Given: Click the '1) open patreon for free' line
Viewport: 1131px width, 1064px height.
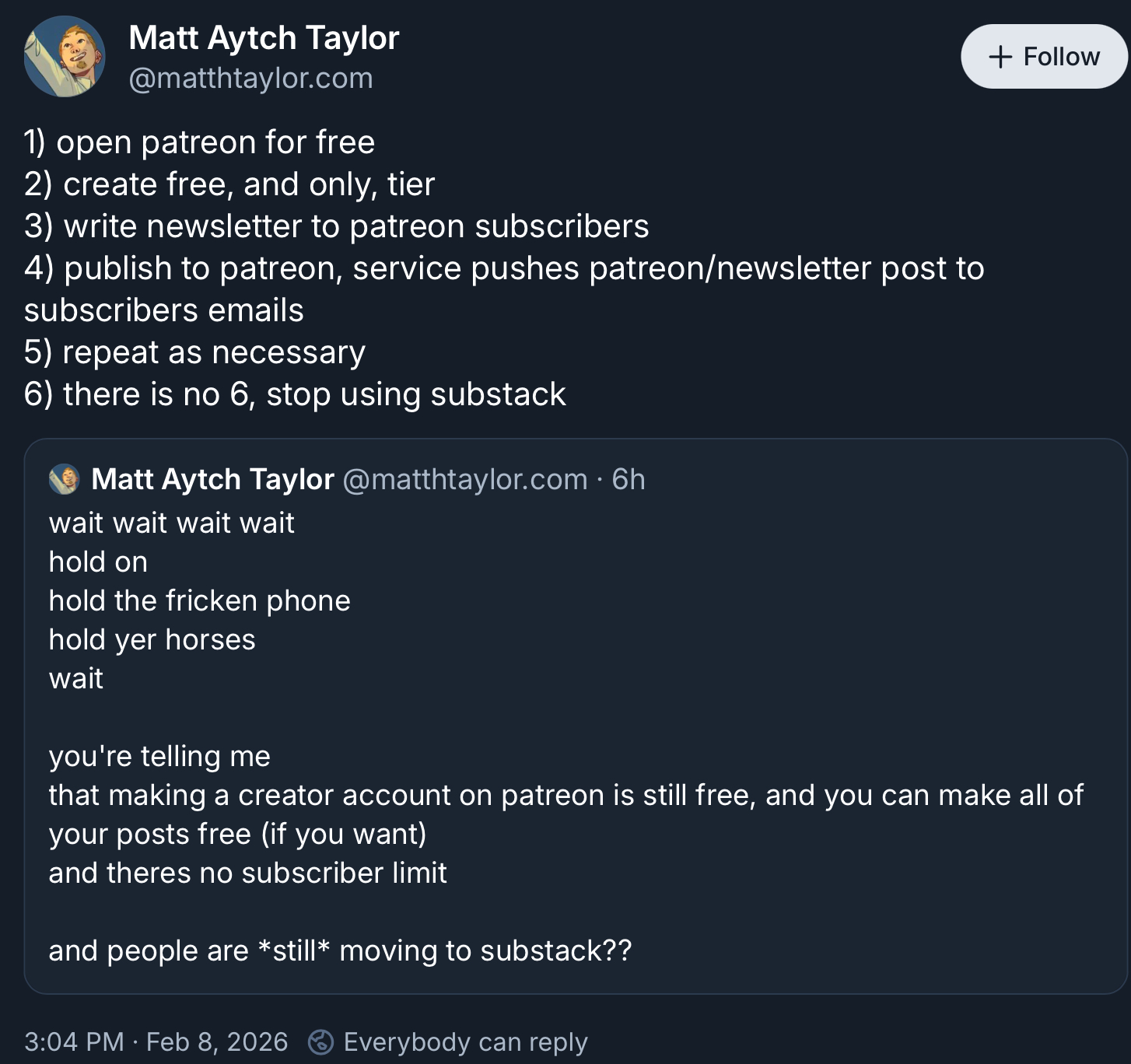Looking at the screenshot, I should (199, 142).
